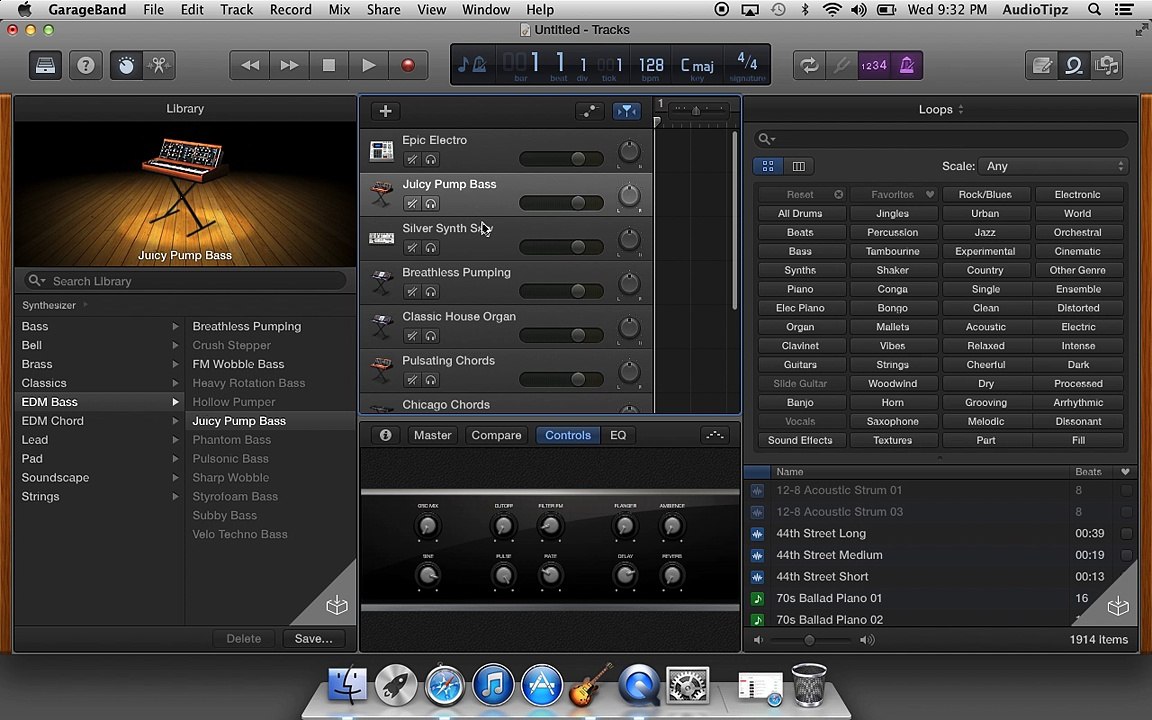Select the Controls tab
1152x720 pixels.
tap(567, 435)
